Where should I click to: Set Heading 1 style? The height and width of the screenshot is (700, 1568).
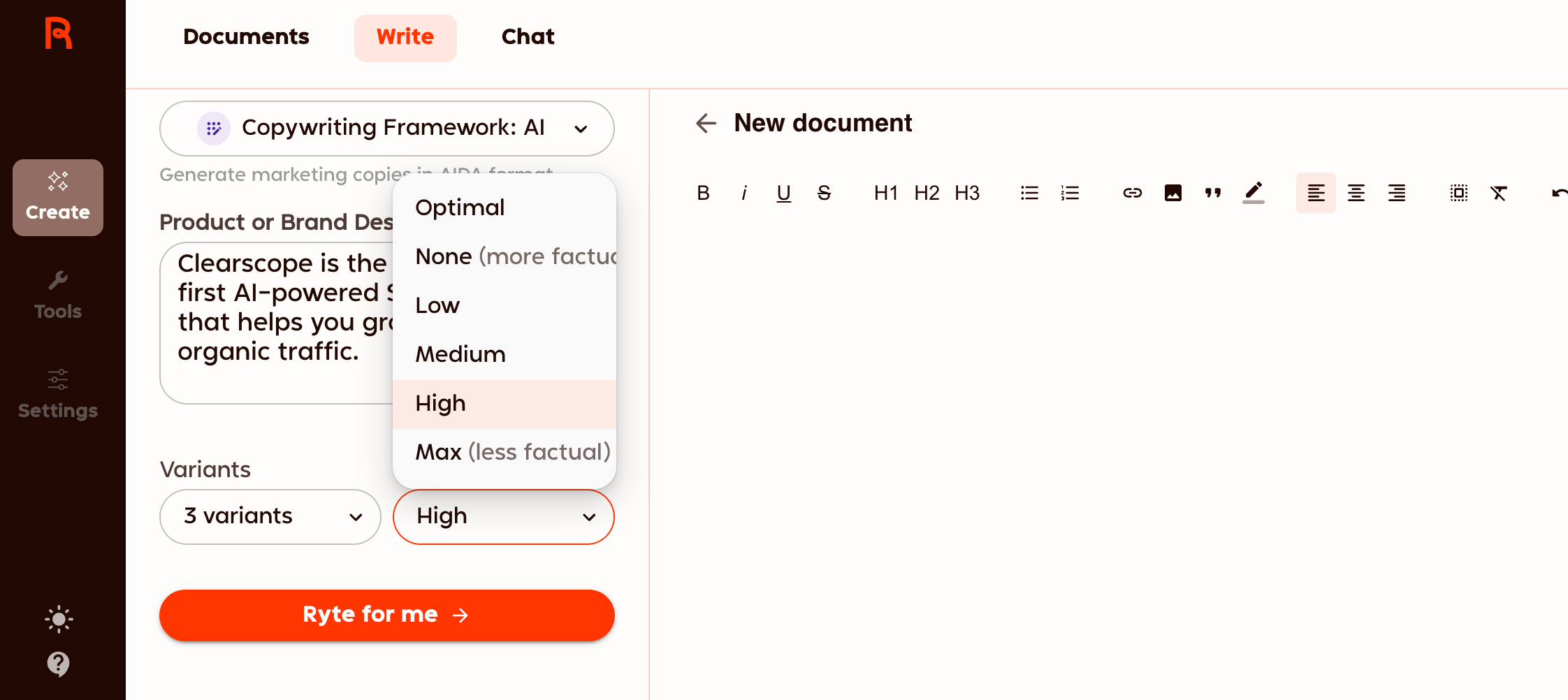pyautogui.click(x=886, y=193)
